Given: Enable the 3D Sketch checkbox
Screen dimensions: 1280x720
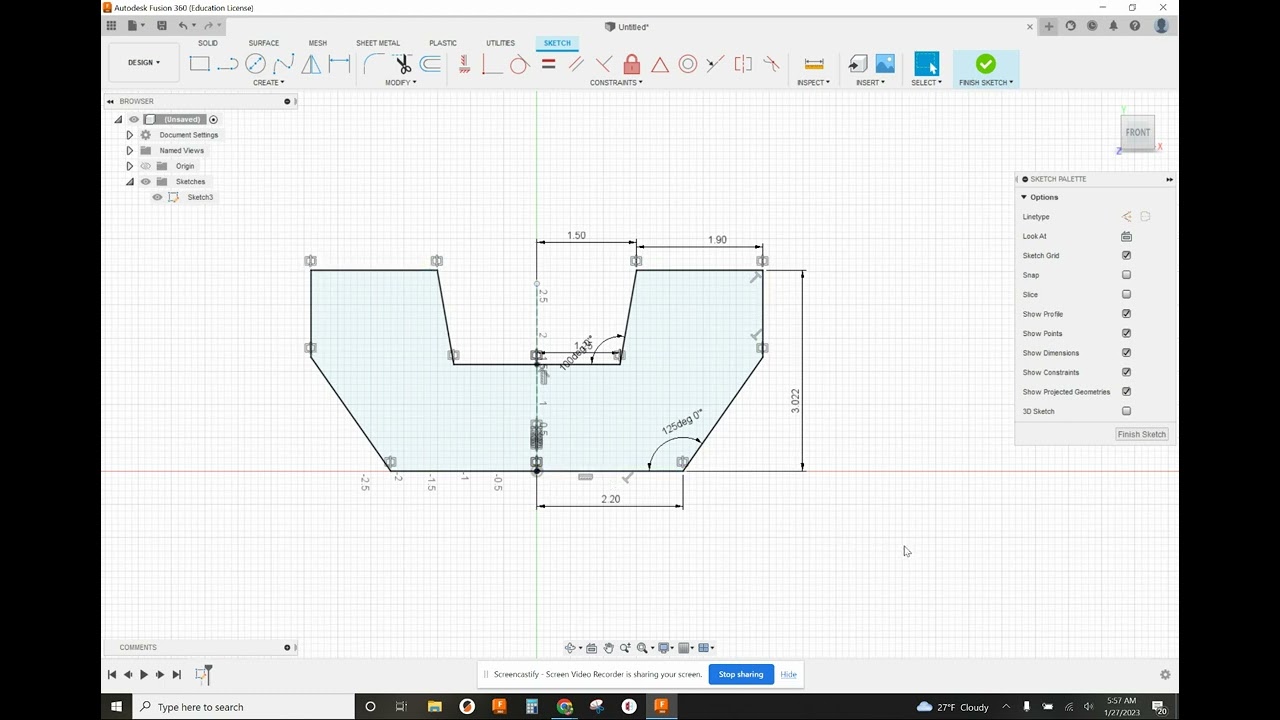Looking at the screenshot, I should [1126, 411].
